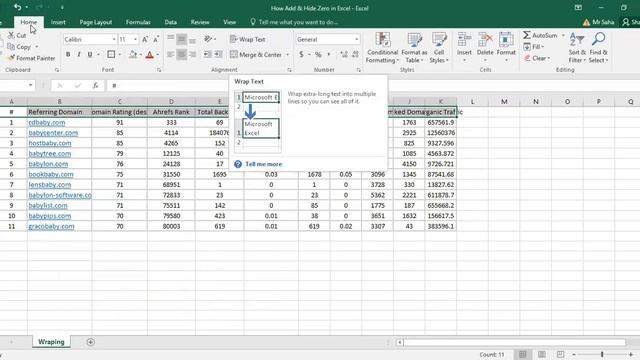Click the Insert cells icon
The height and width of the screenshot is (360, 640).
coord(464,40)
